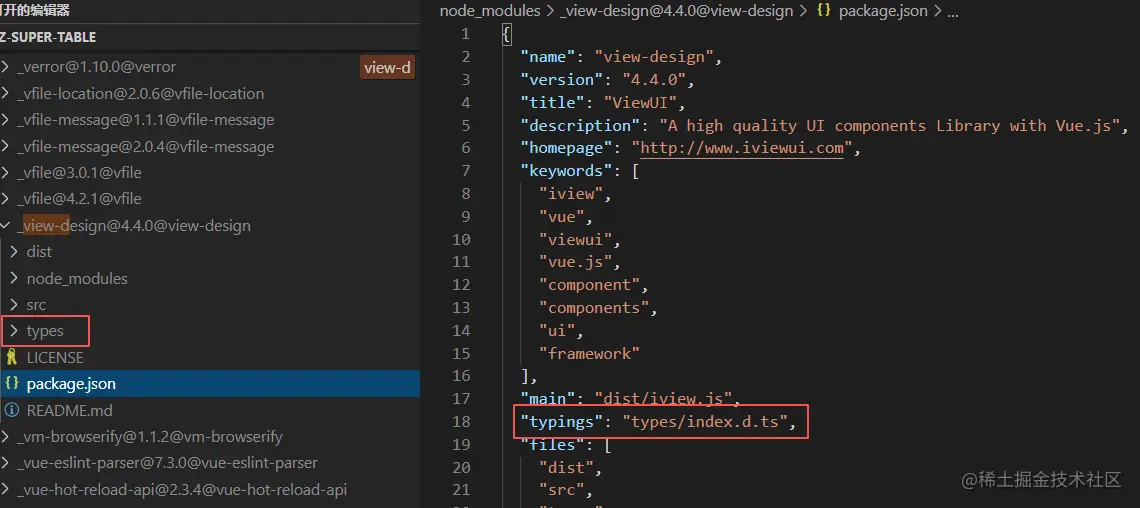The width and height of the screenshot is (1140, 508).
Task: Click line number 16 in the gutter
Action: coord(461,376)
